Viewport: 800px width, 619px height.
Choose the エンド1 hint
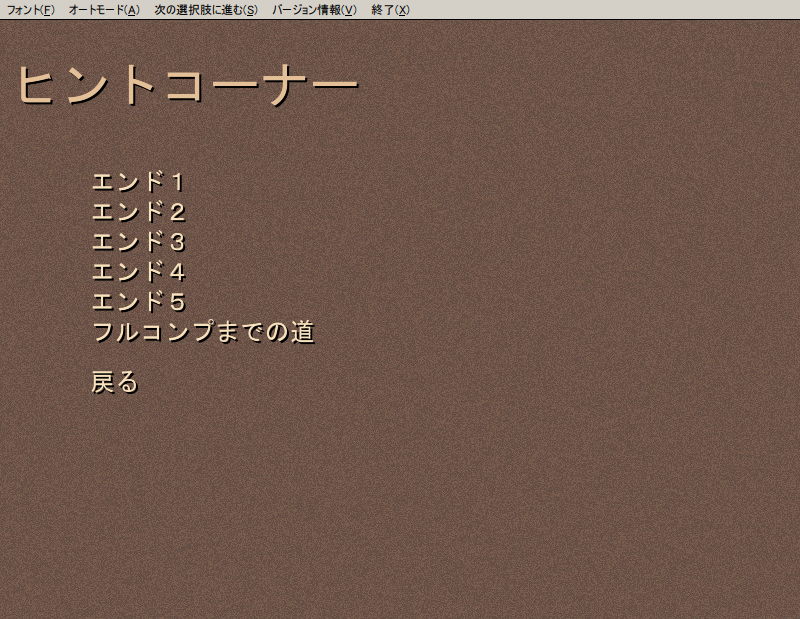tap(138, 182)
